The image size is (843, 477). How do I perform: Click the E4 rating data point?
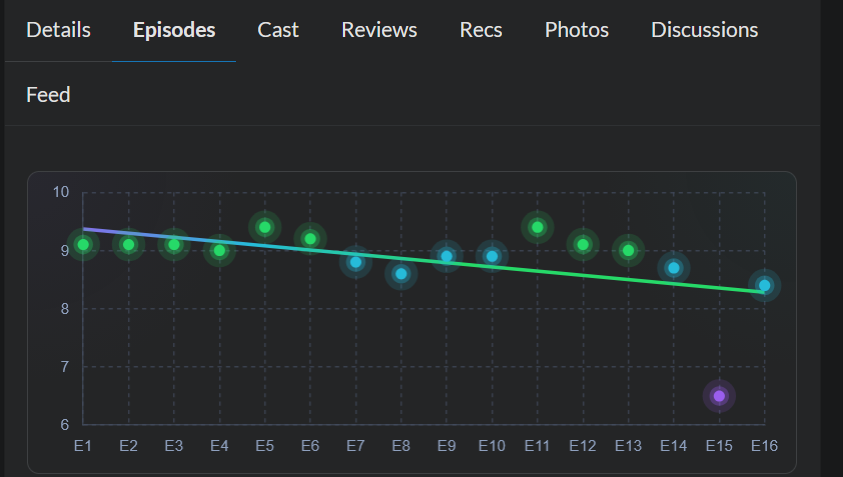tap(219, 251)
